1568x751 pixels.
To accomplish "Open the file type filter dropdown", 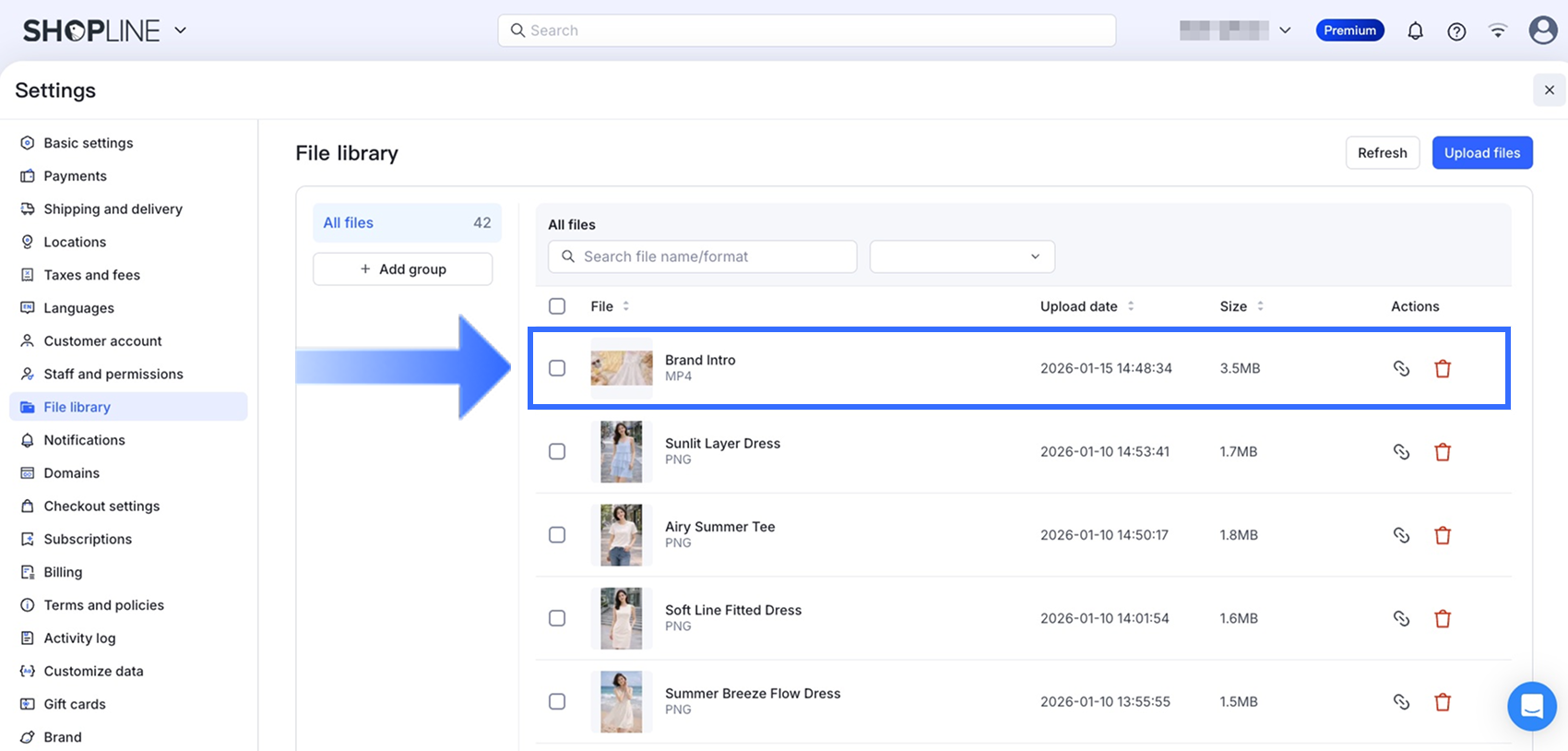I will click(x=961, y=256).
